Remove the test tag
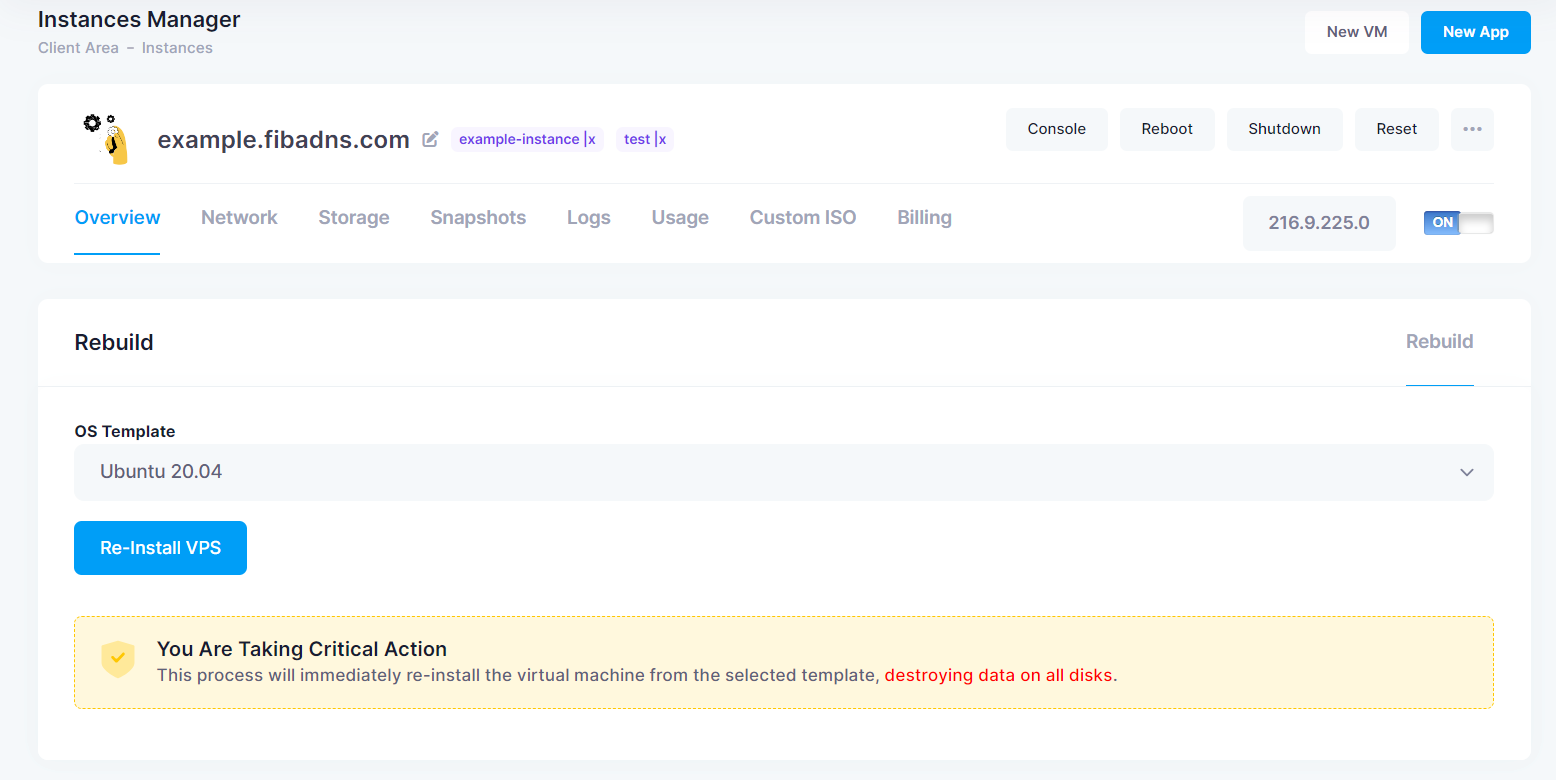The height and width of the screenshot is (780, 1556). 660,140
